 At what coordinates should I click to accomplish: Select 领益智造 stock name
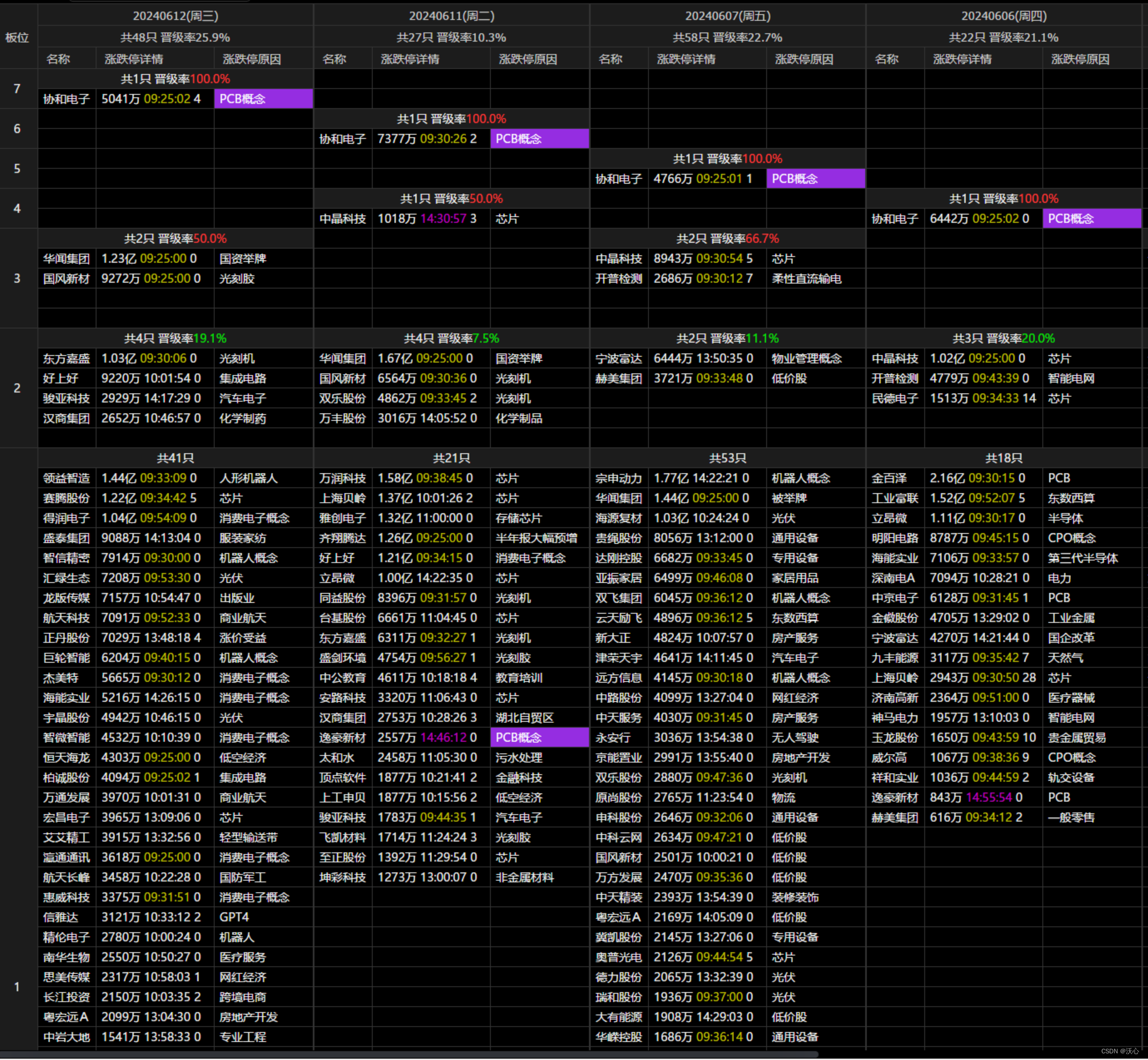coord(67,478)
